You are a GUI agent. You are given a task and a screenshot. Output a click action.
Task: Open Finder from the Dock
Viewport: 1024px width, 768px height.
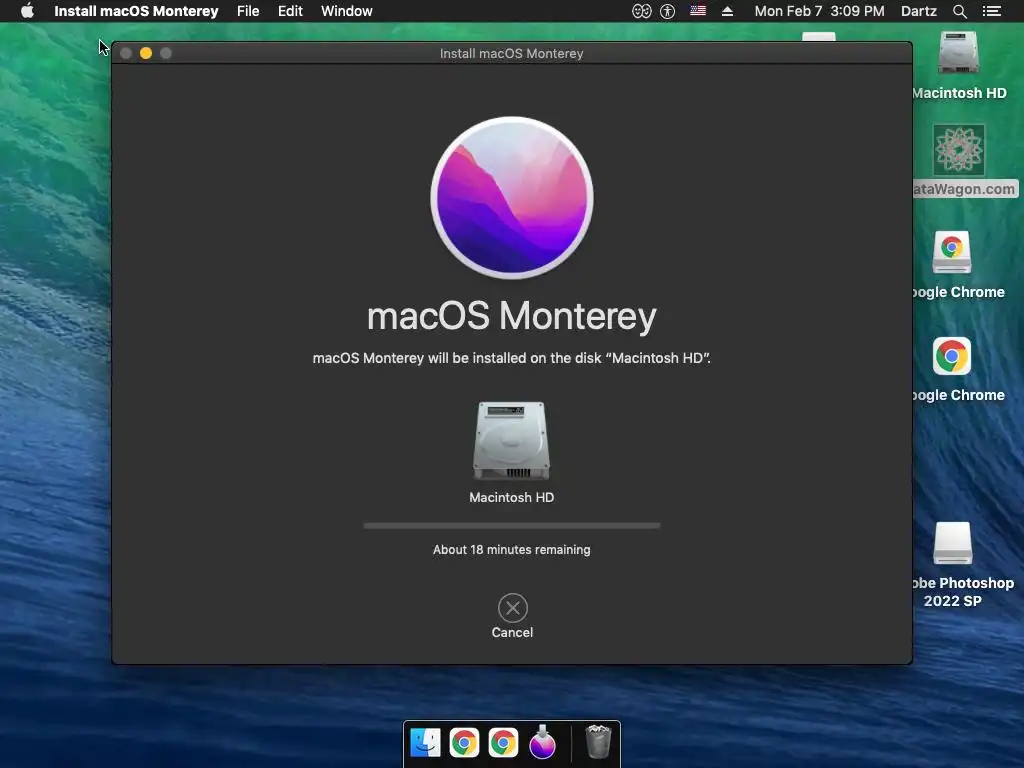pos(425,743)
